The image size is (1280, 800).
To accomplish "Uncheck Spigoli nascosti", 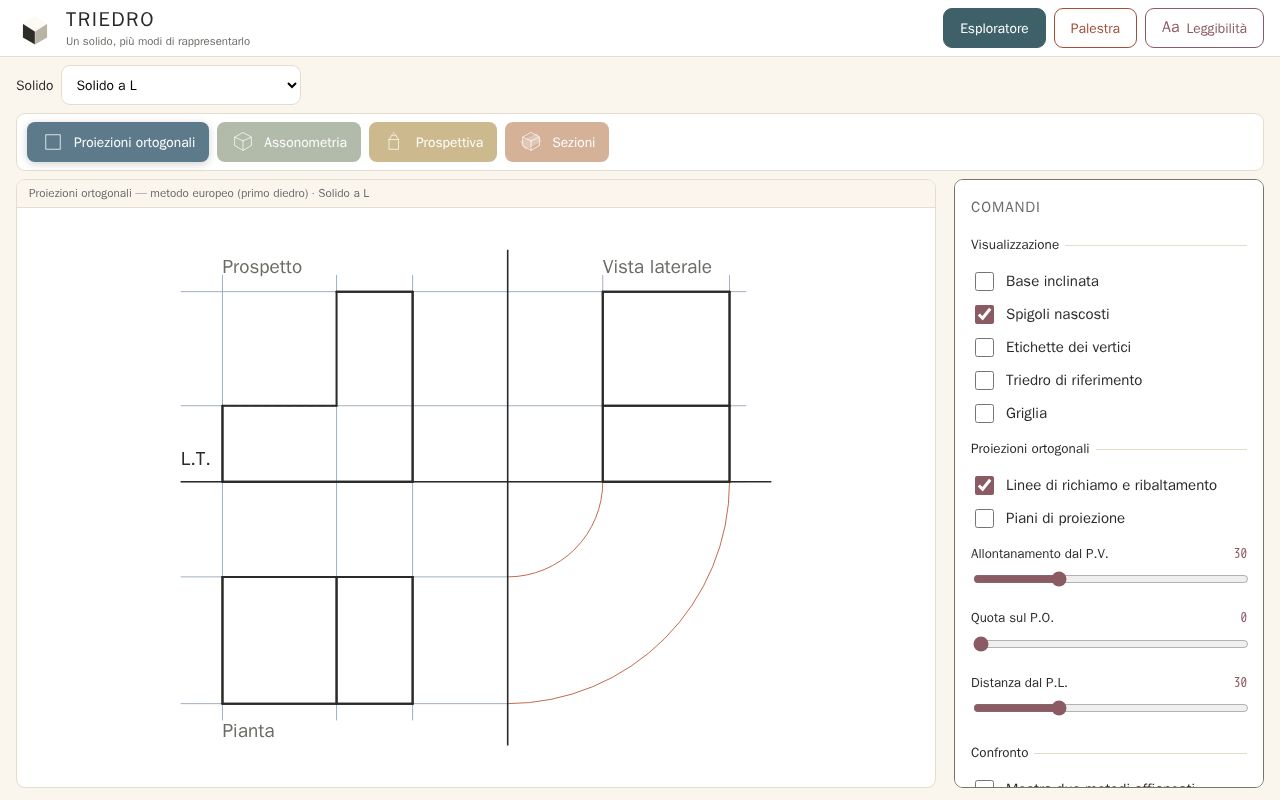I will point(984,314).
